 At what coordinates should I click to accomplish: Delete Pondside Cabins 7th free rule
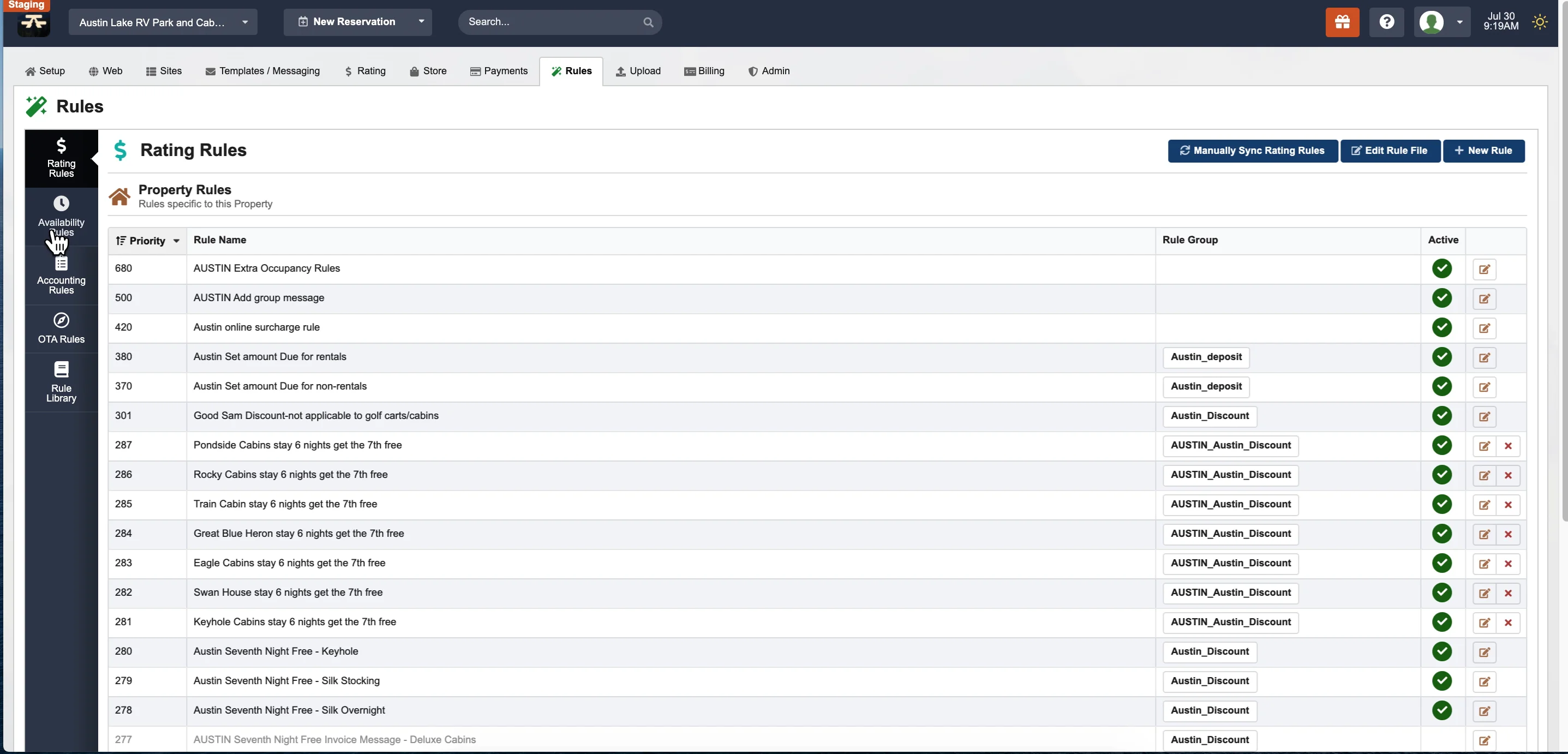pyautogui.click(x=1508, y=446)
